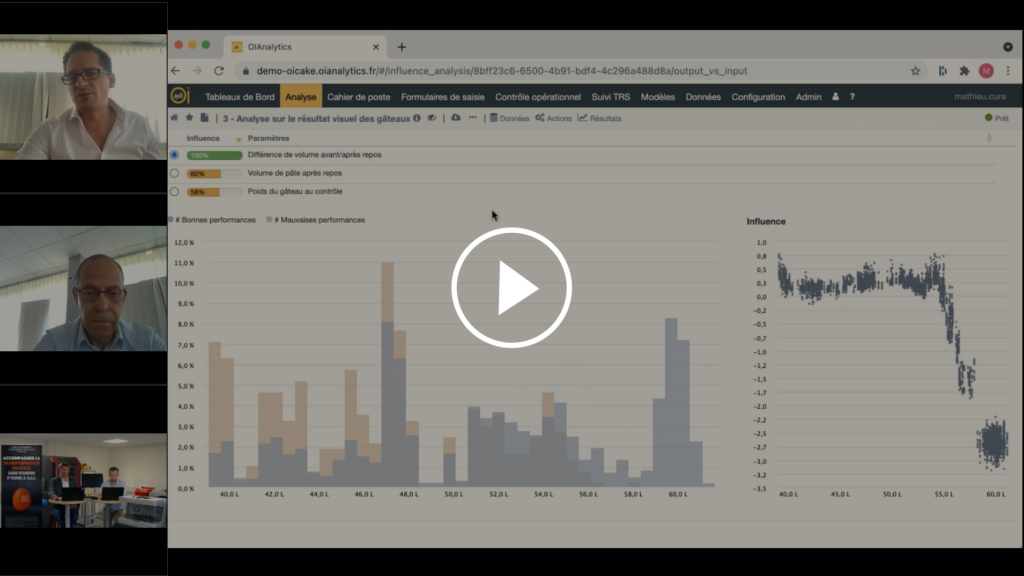Click the Résultats button in toolbar

click(x=599, y=118)
